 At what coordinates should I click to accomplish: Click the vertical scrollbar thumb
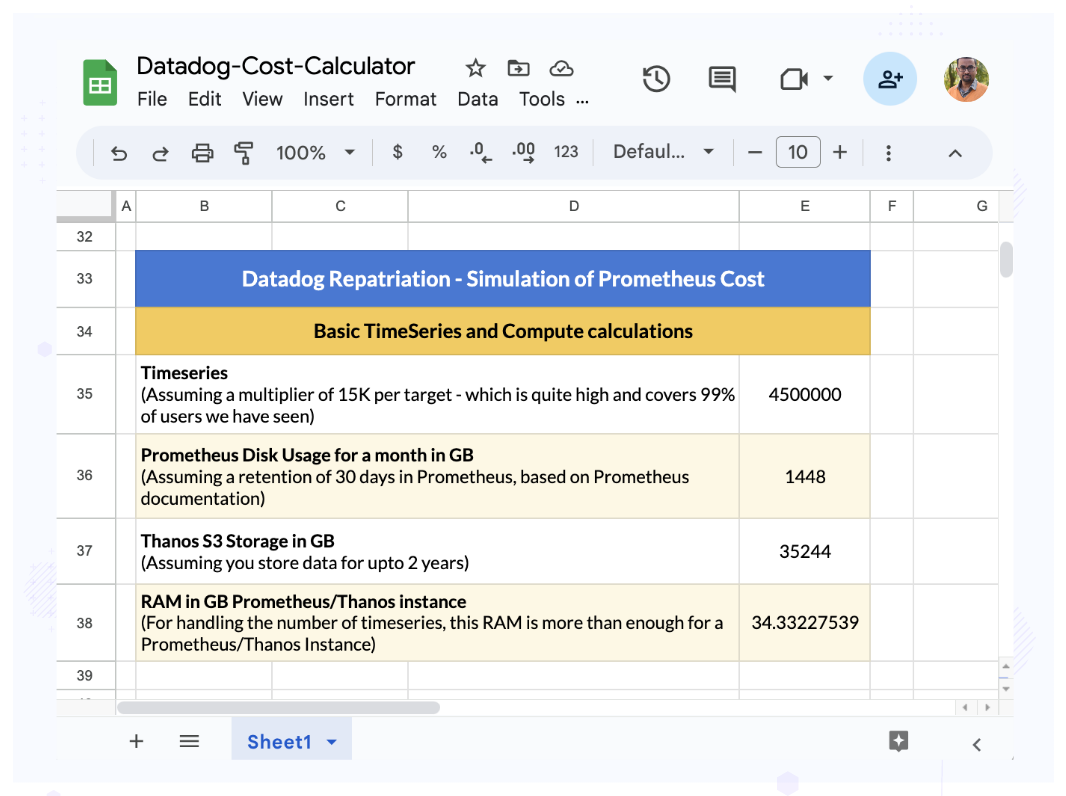(1007, 260)
